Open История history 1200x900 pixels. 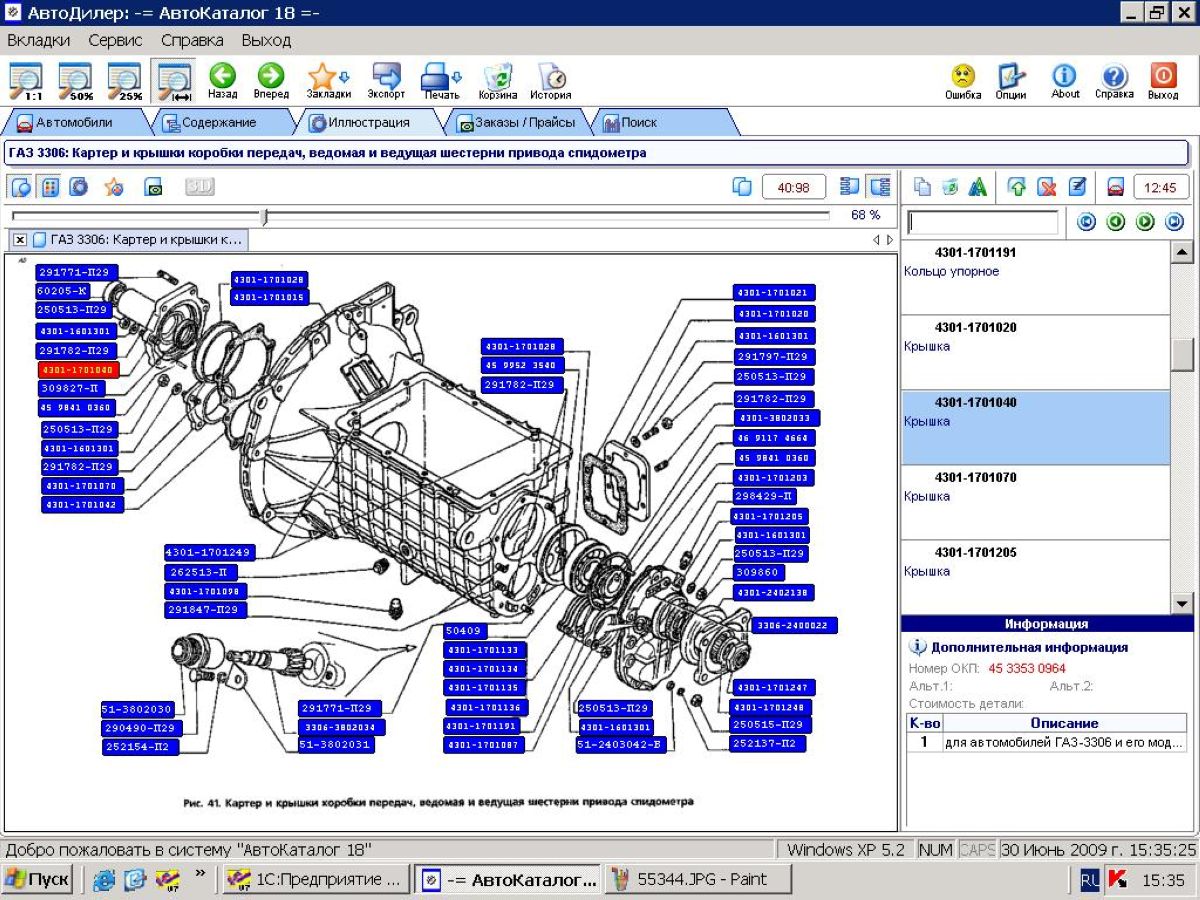coord(551,81)
